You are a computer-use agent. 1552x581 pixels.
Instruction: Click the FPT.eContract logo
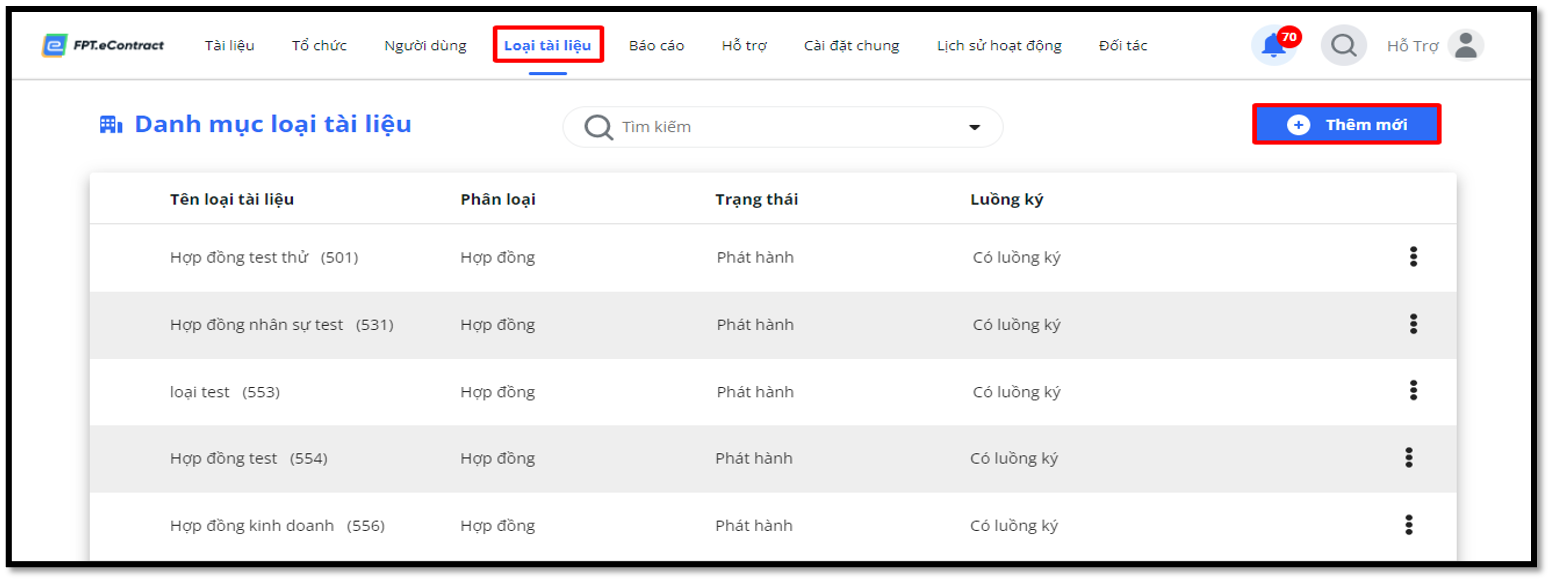pos(103,45)
